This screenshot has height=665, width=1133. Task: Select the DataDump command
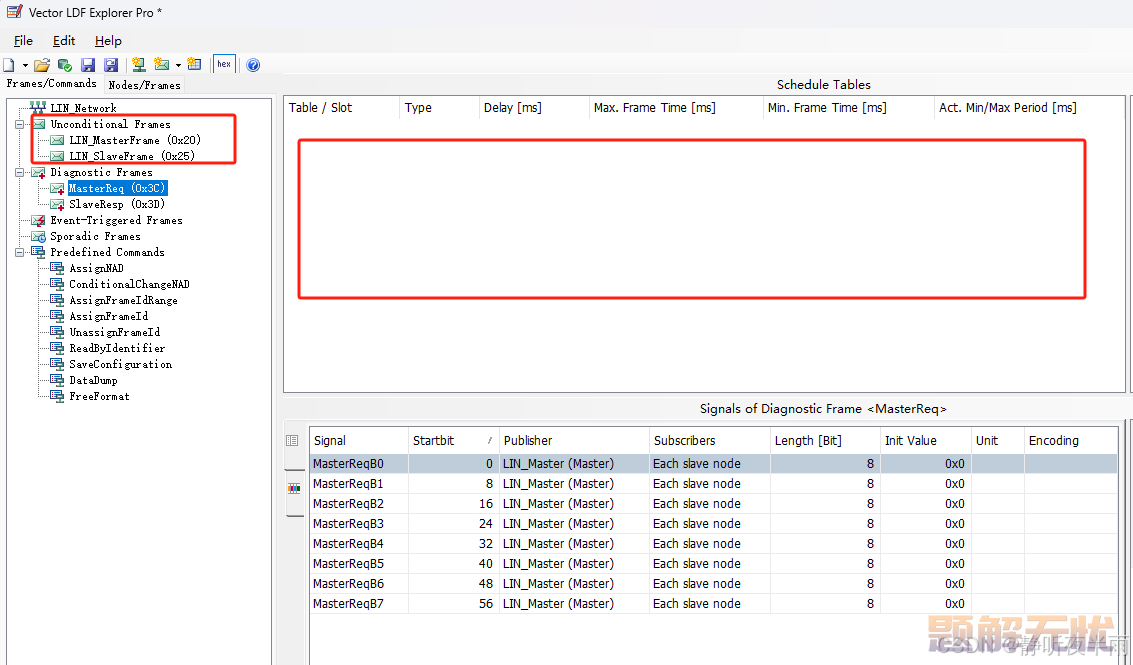tap(93, 380)
